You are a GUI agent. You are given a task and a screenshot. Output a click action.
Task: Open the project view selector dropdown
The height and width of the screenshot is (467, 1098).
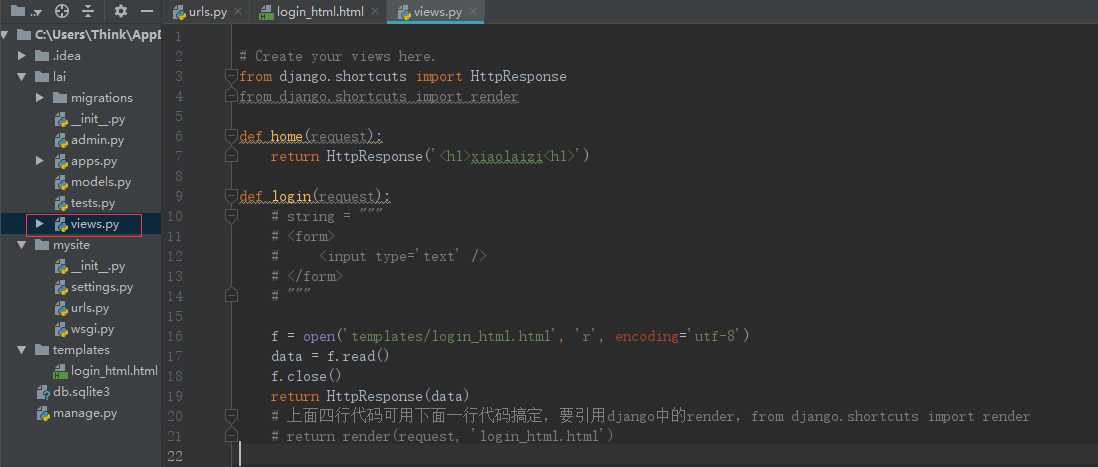coord(26,11)
